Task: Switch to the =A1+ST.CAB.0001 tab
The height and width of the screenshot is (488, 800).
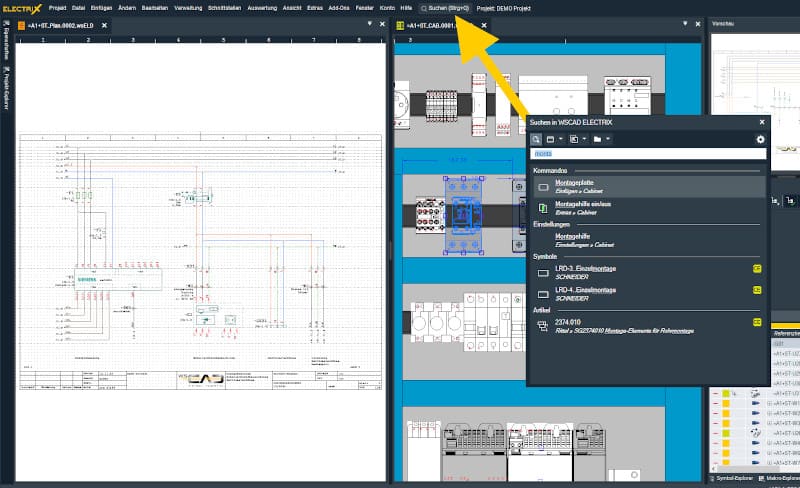Action: point(436,25)
